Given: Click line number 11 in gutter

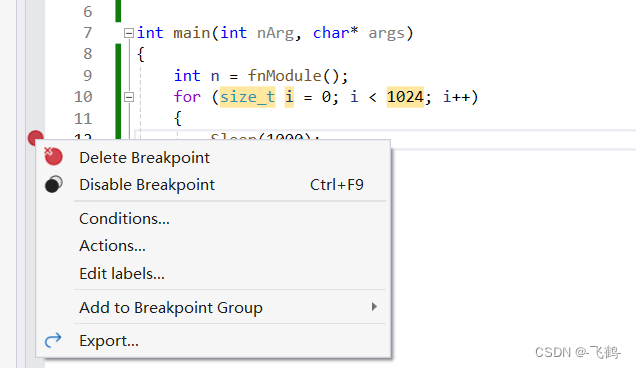Looking at the screenshot, I should point(83,118).
